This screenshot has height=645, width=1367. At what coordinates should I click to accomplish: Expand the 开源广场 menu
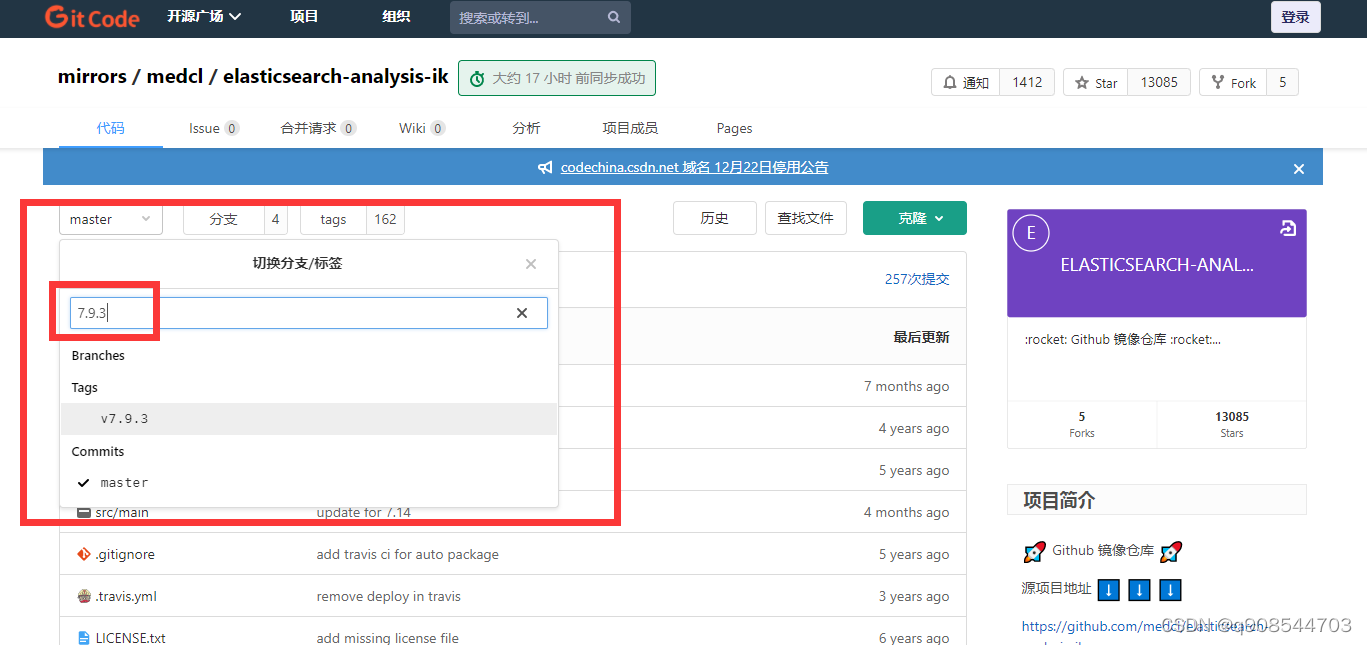click(204, 17)
